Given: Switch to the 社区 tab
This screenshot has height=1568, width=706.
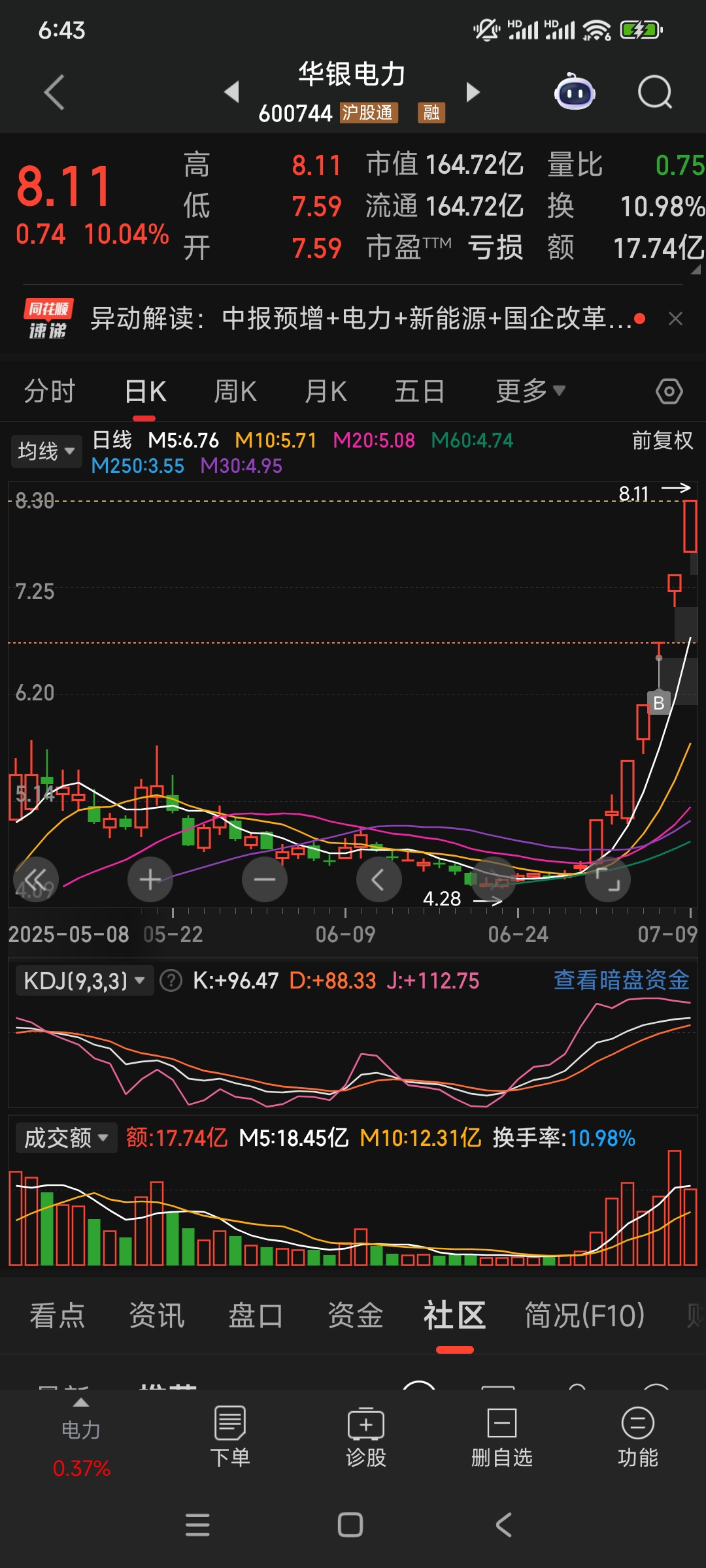Looking at the screenshot, I should coord(454,1315).
